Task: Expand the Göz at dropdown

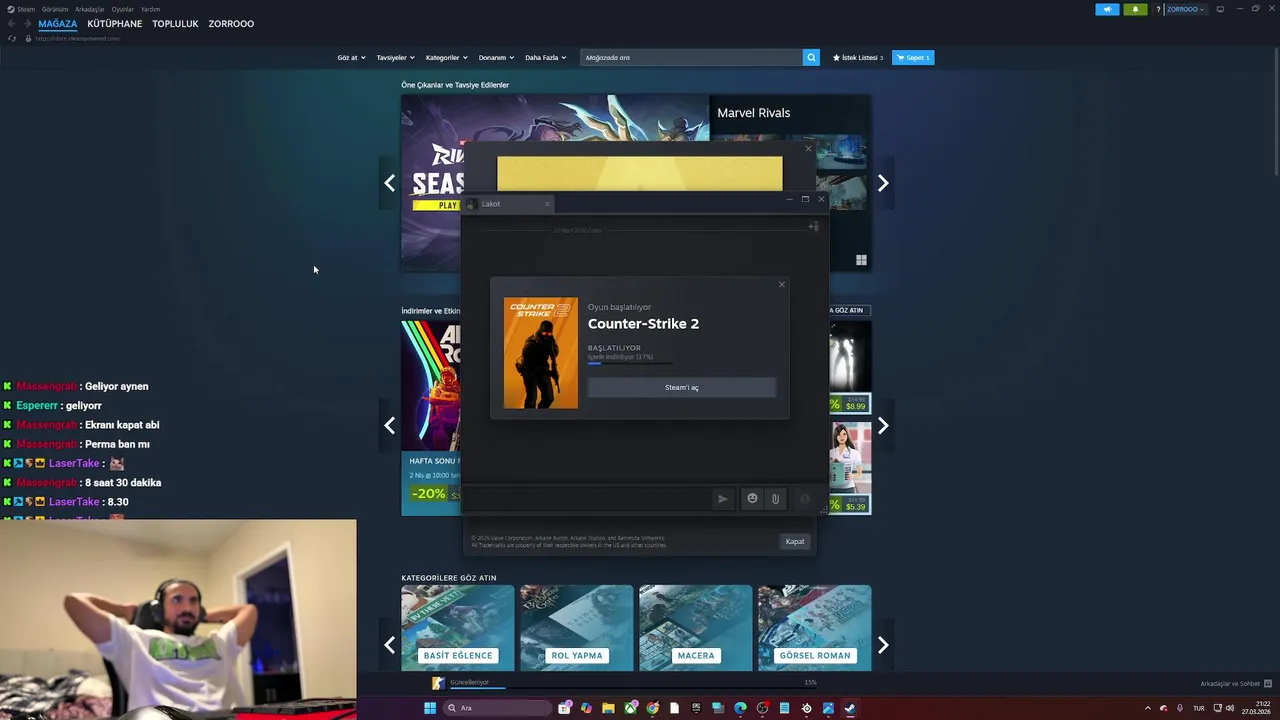Action: click(x=351, y=57)
